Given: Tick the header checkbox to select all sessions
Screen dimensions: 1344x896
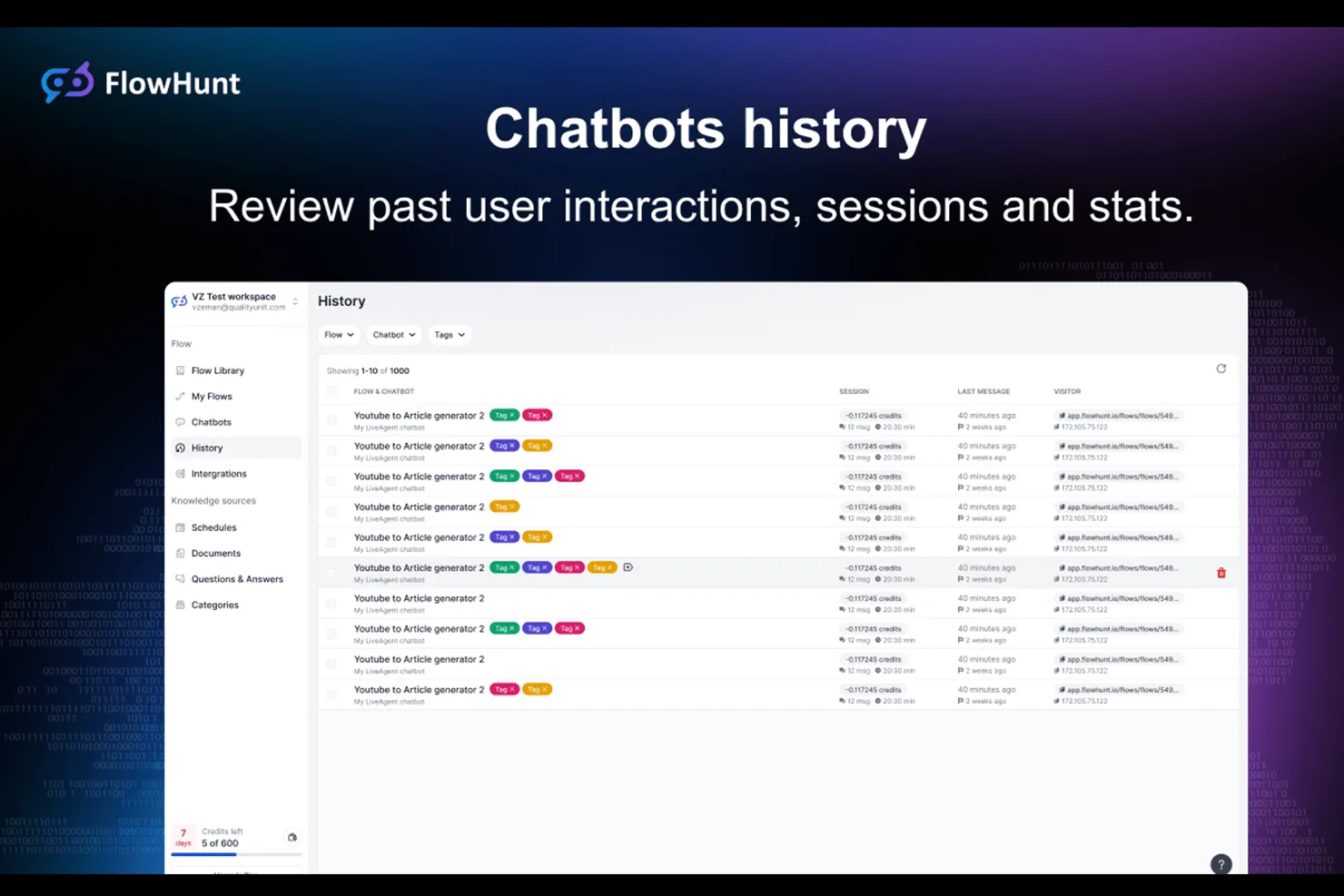Looking at the screenshot, I should (331, 391).
